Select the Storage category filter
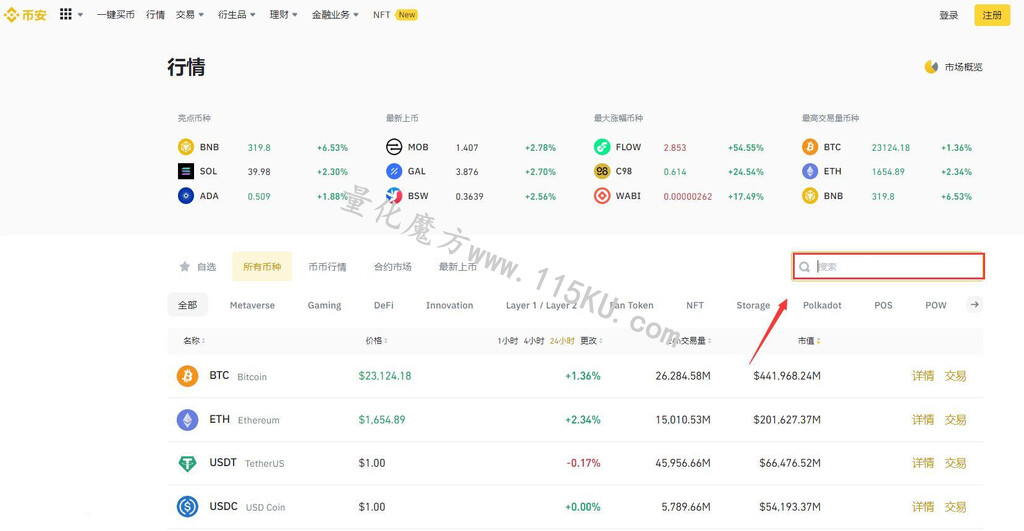The height and width of the screenshot is (531, 1024). pyautogui.click(x=753, y=305)
